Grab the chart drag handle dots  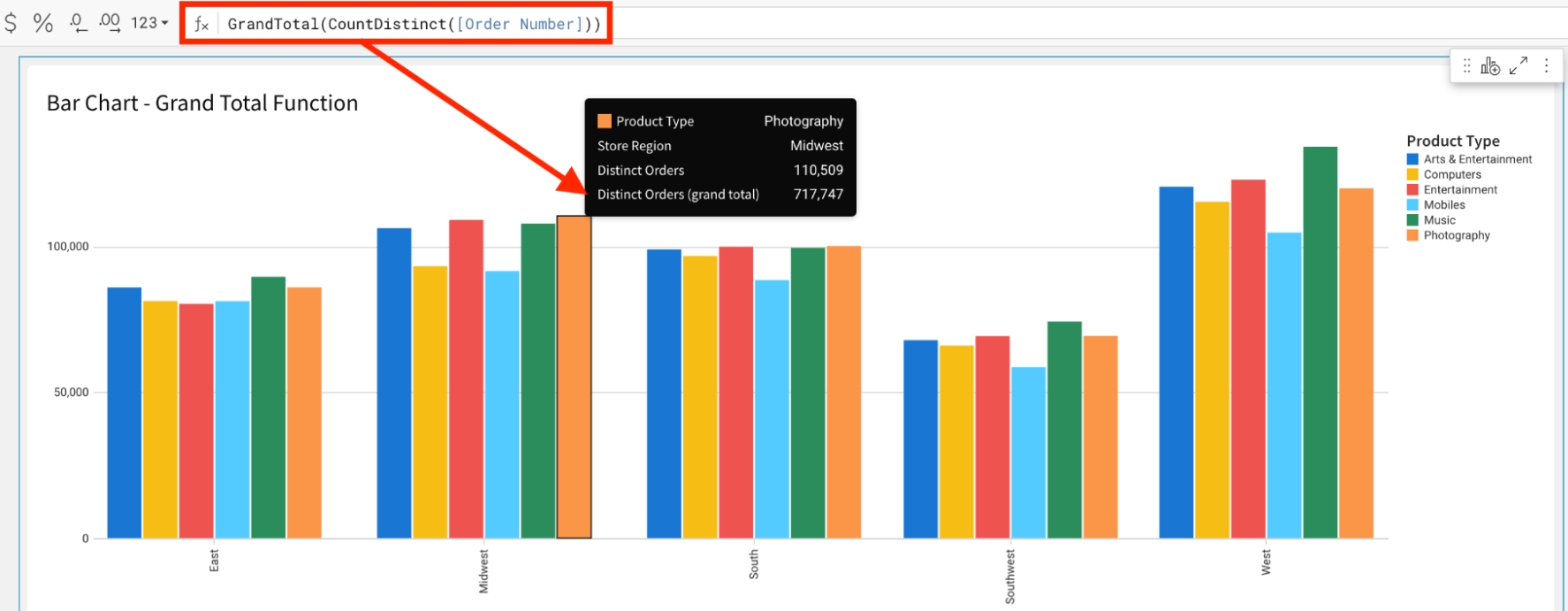(x=1466, y=65)
